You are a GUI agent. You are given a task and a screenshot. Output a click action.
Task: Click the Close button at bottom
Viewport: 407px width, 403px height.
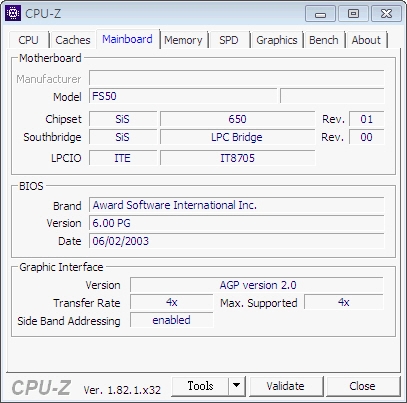click(x=363, y=386)
